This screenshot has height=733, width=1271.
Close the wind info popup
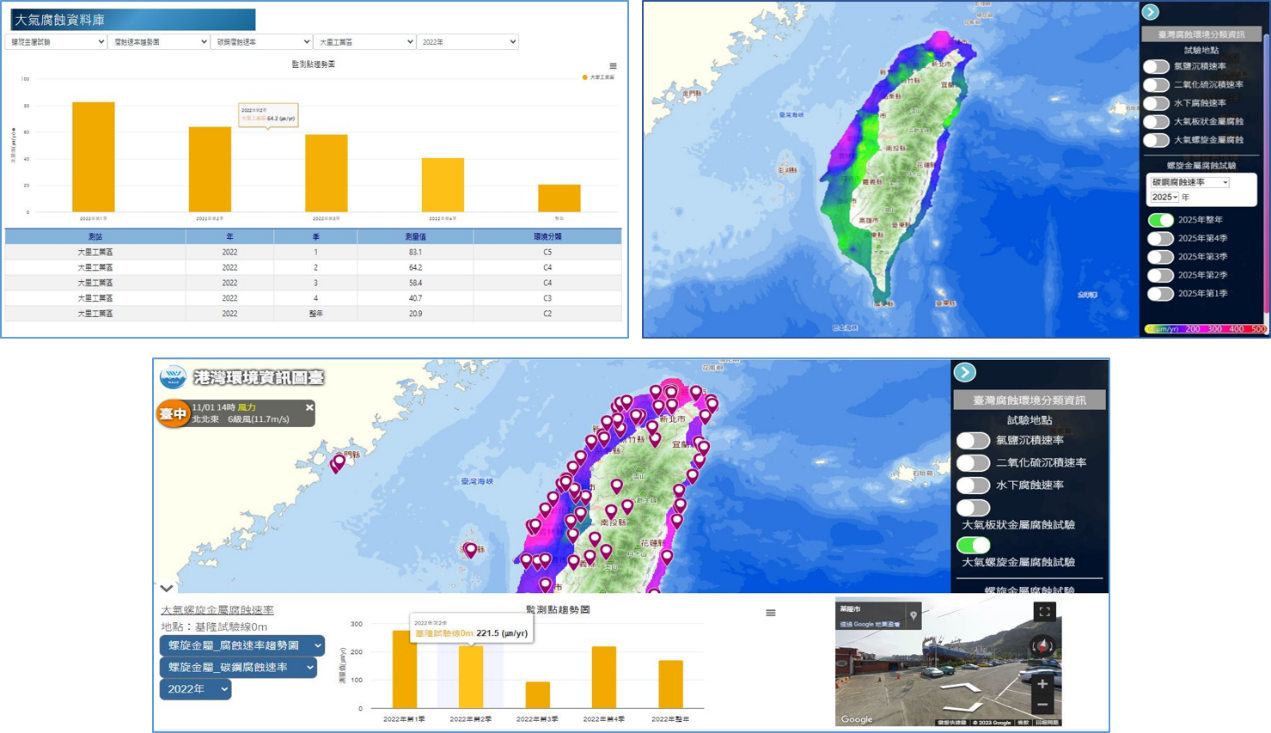(x=309, y=407)
